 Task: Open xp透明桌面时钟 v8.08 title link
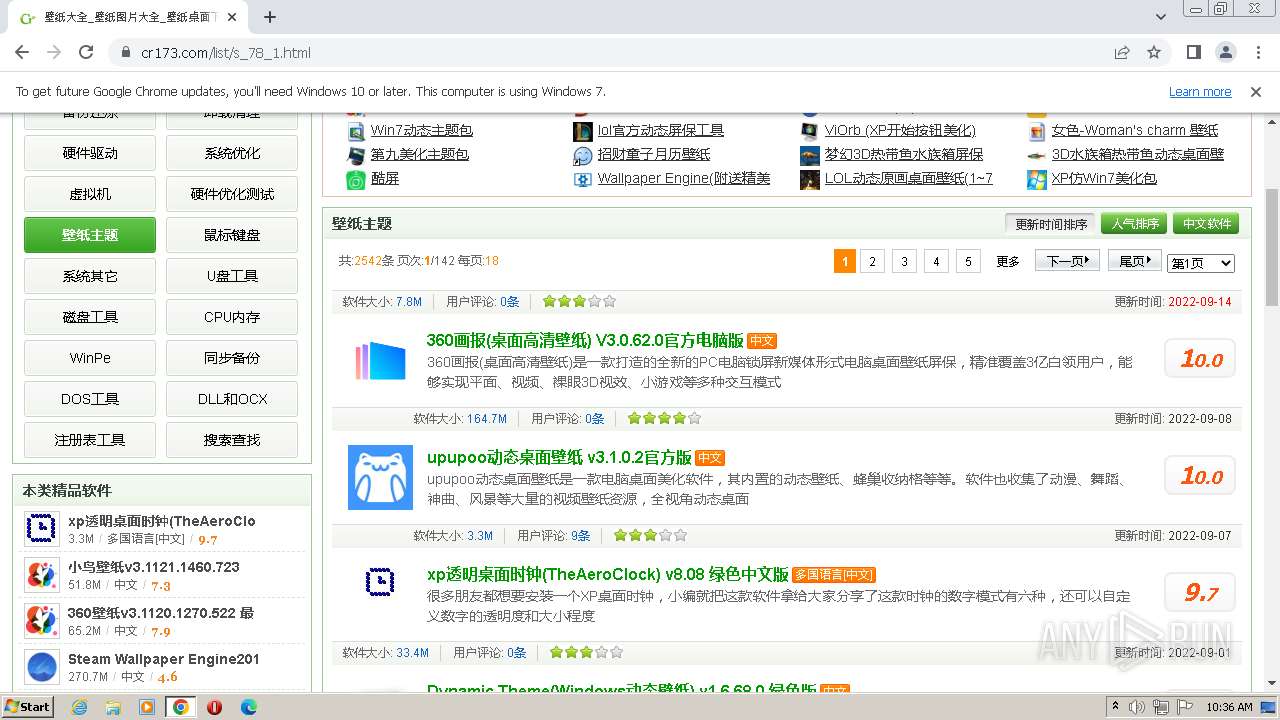608,574
